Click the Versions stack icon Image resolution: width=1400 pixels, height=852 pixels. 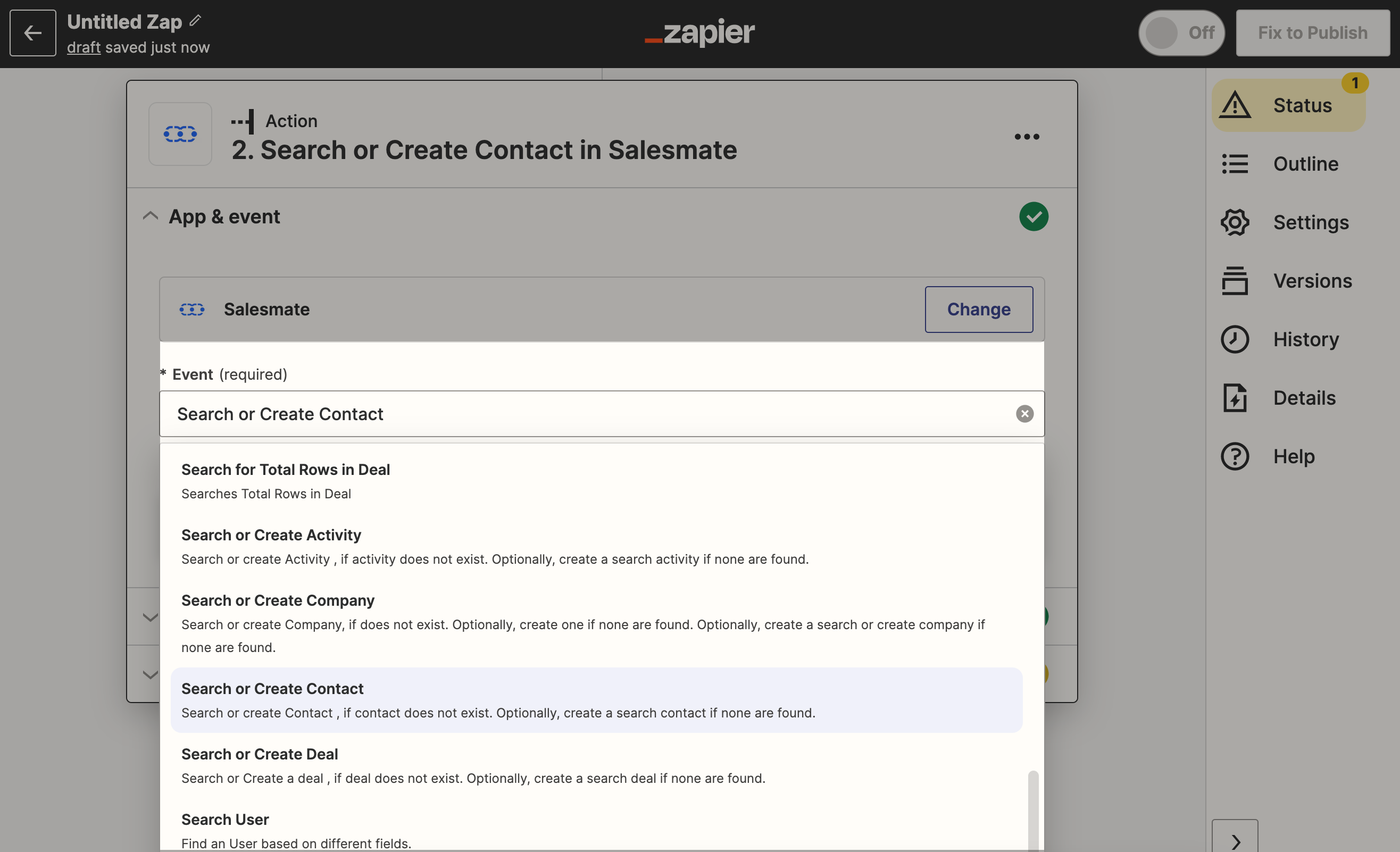[x=1235, y=281]
